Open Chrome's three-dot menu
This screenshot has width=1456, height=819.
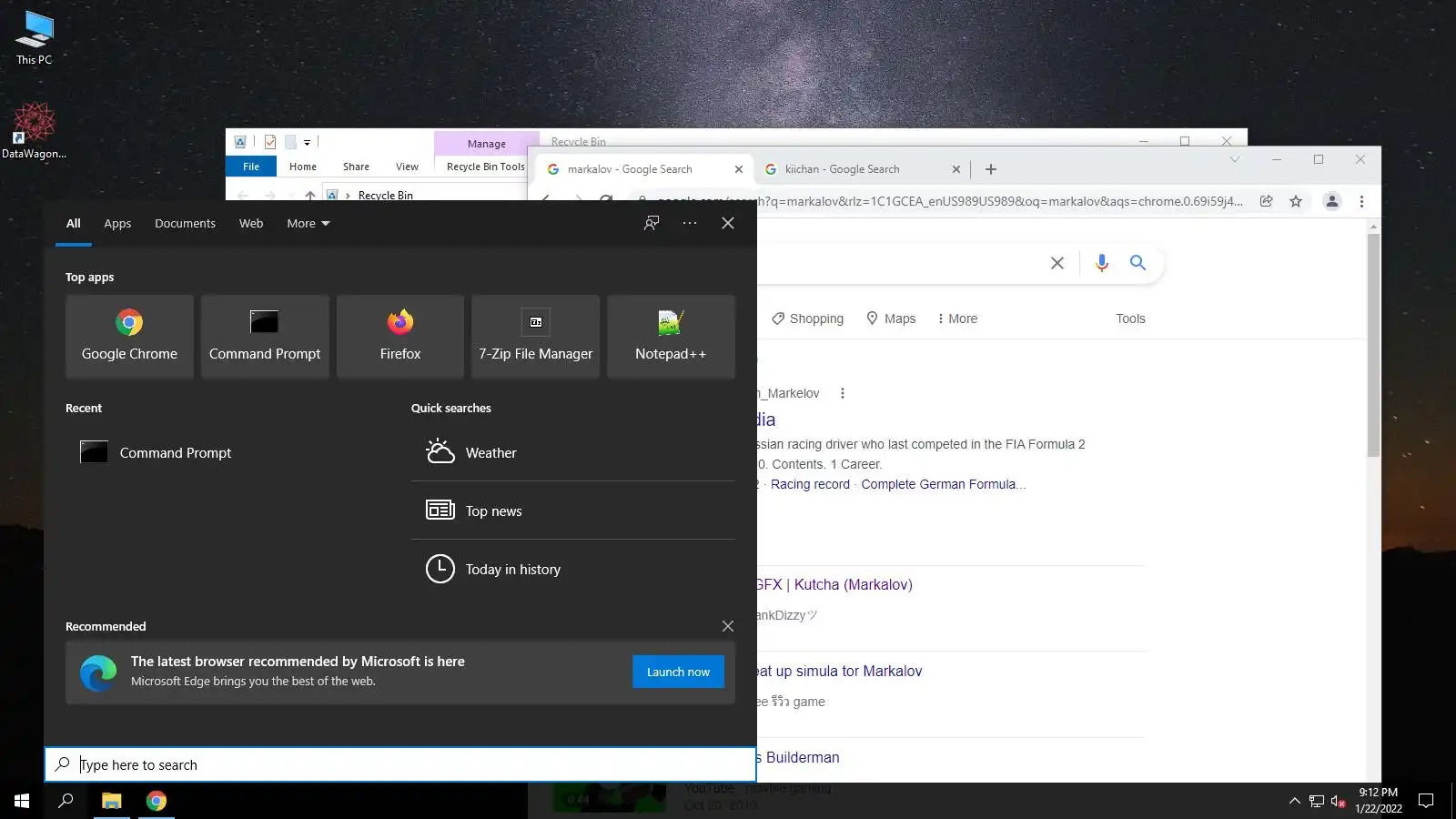[x=1361, y=201]
